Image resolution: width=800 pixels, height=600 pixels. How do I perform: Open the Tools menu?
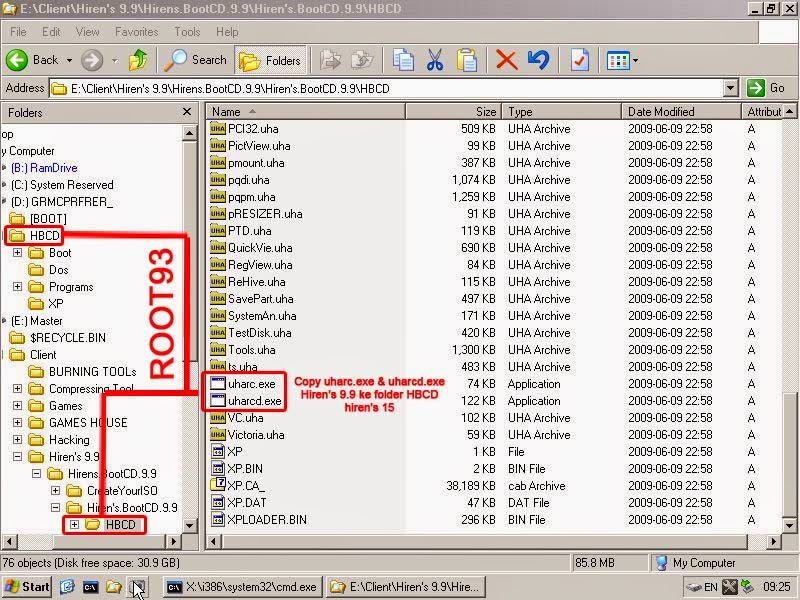[187, 32]
